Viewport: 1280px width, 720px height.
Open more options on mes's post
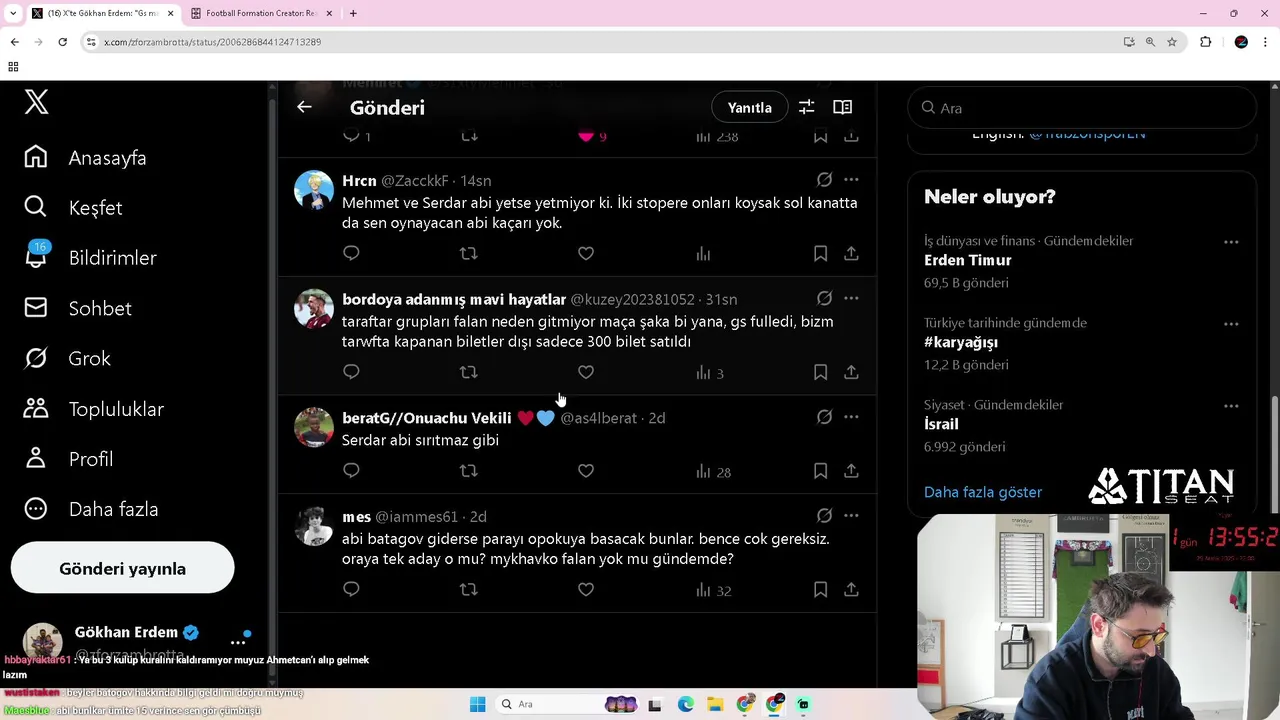pyautogui.click(x=851, y=516)
